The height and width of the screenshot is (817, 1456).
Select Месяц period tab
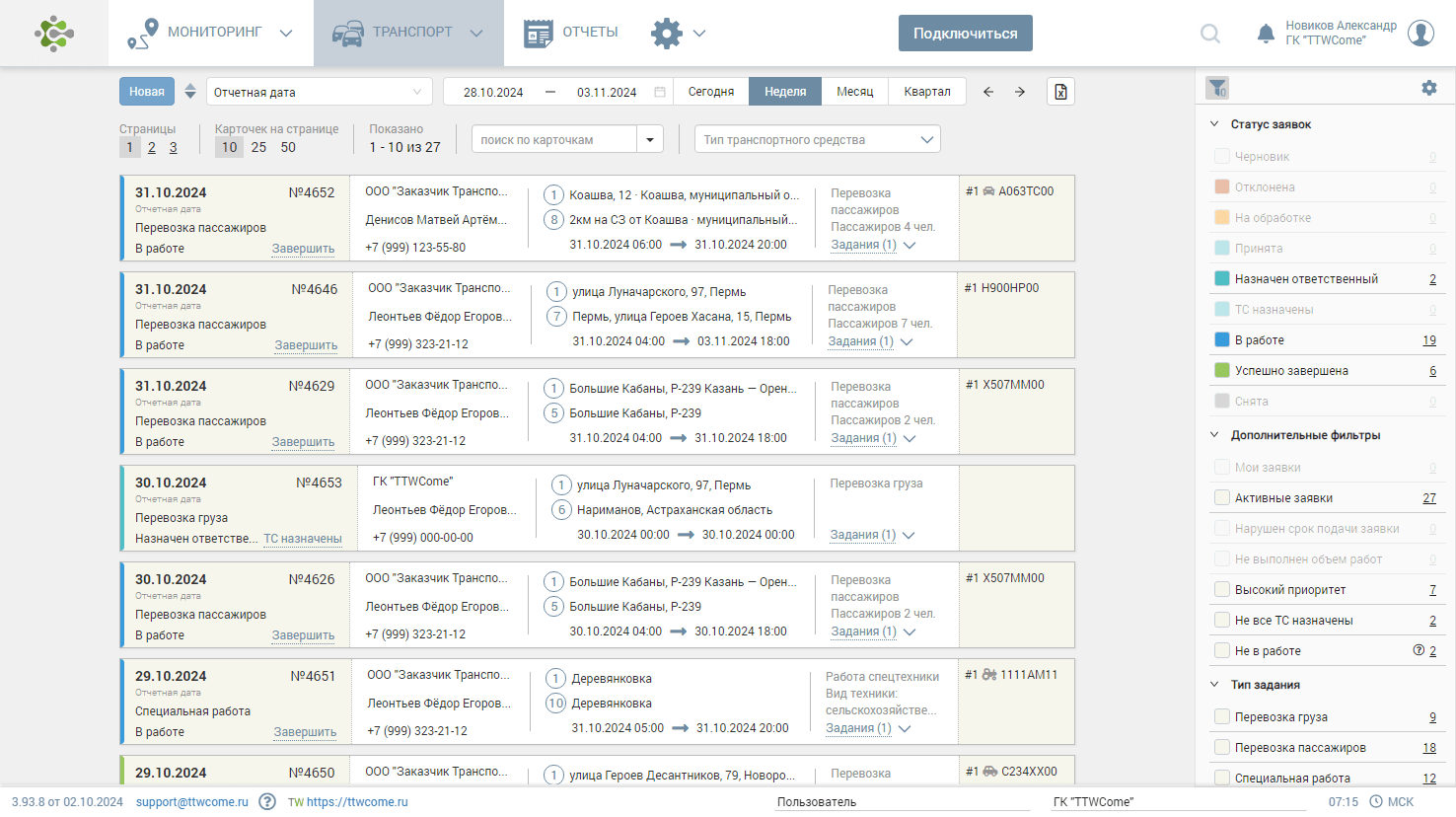[855, 92]
